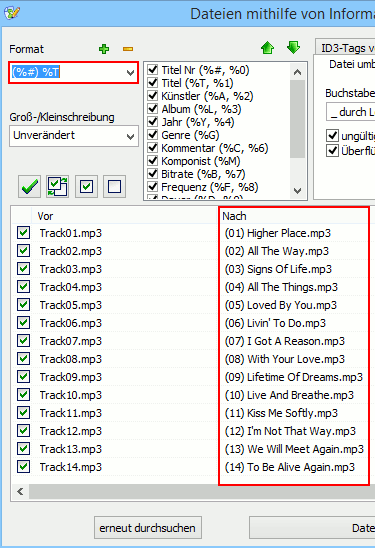Click the green down arrow icon
Screen dimensions: 375x548
293,48
